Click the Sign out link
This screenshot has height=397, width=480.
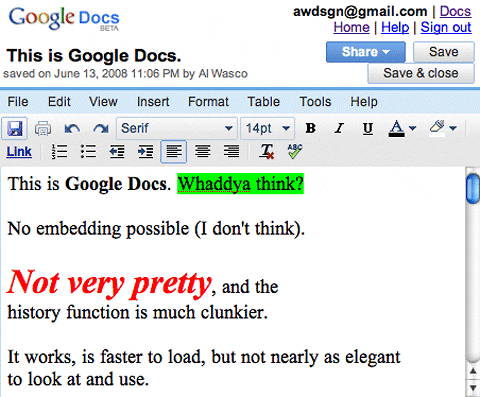pyautogui.click(x=446, y=27)
